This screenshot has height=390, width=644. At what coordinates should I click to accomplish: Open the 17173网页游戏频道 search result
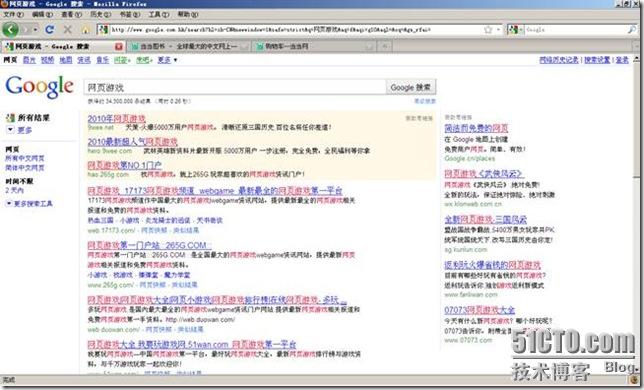tap(215, 191)
